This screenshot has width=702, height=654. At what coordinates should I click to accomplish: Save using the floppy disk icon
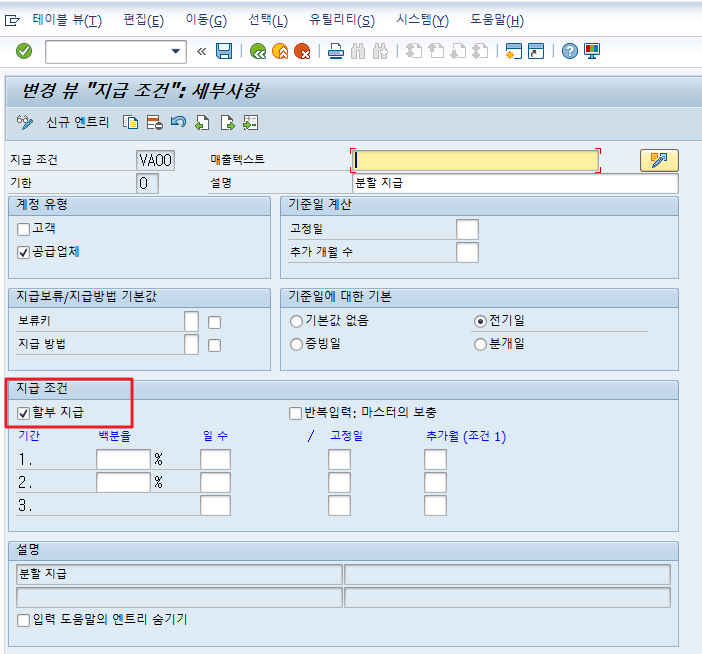(x=224, y=51)
